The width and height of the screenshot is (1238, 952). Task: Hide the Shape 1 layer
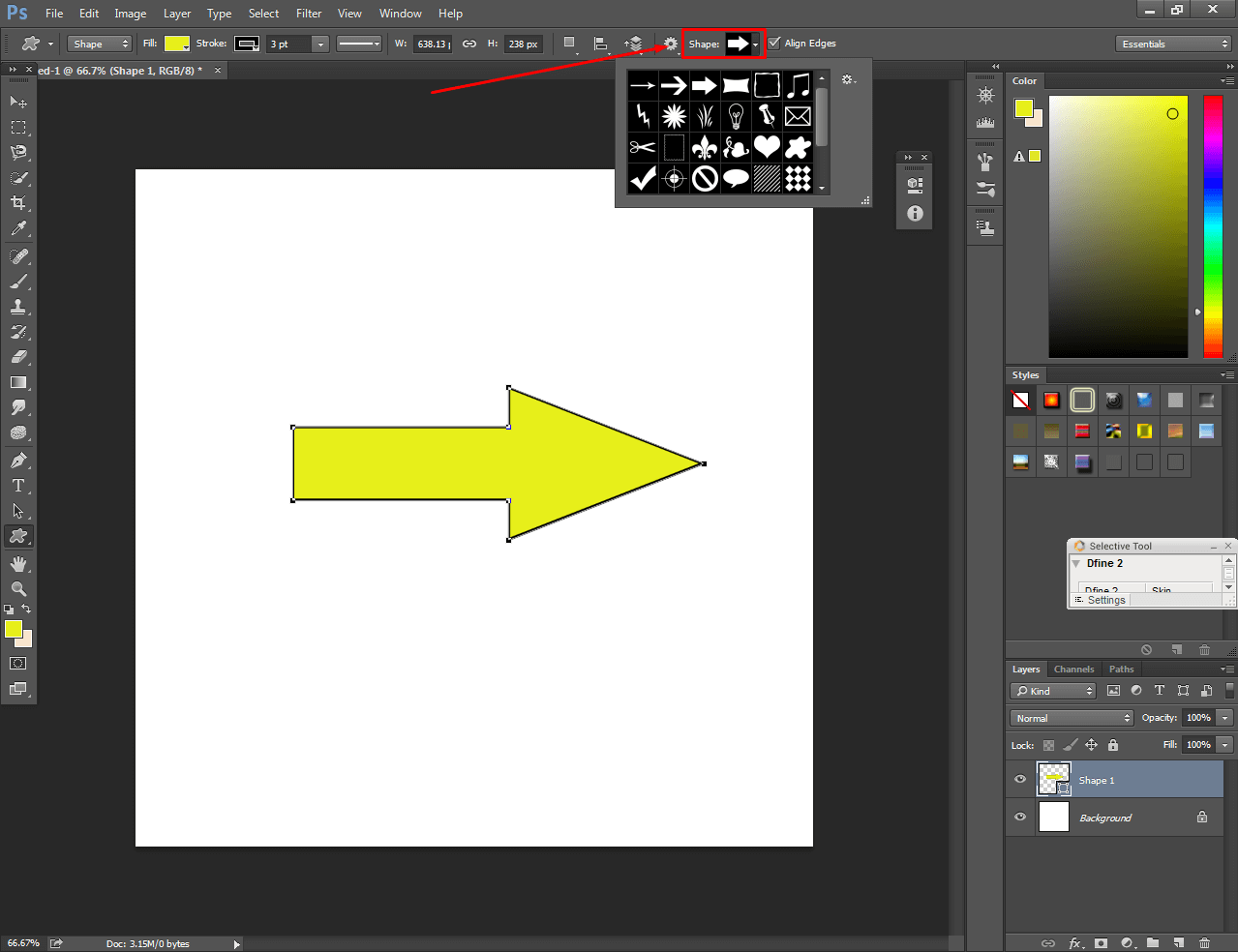point(1019,779)
